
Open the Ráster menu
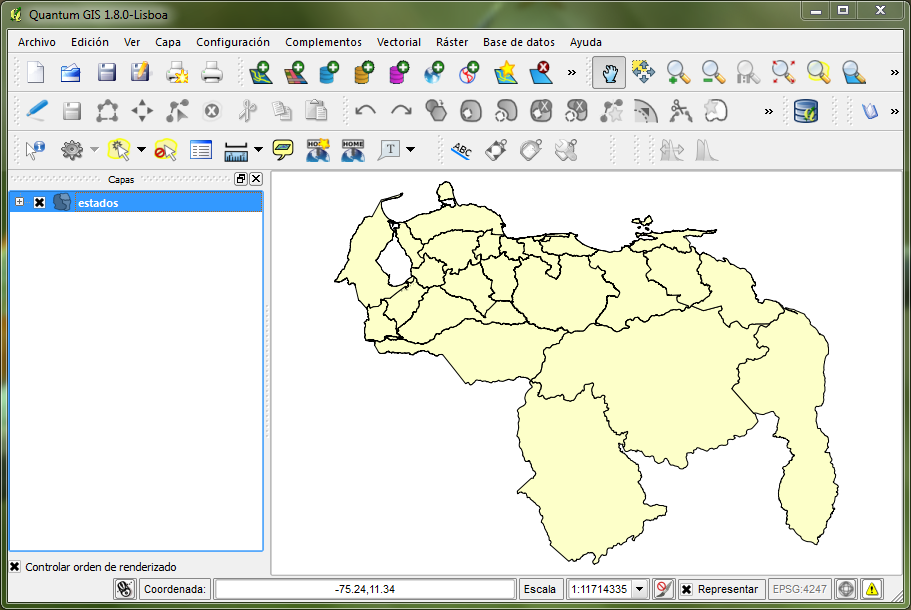coord(452,42)
